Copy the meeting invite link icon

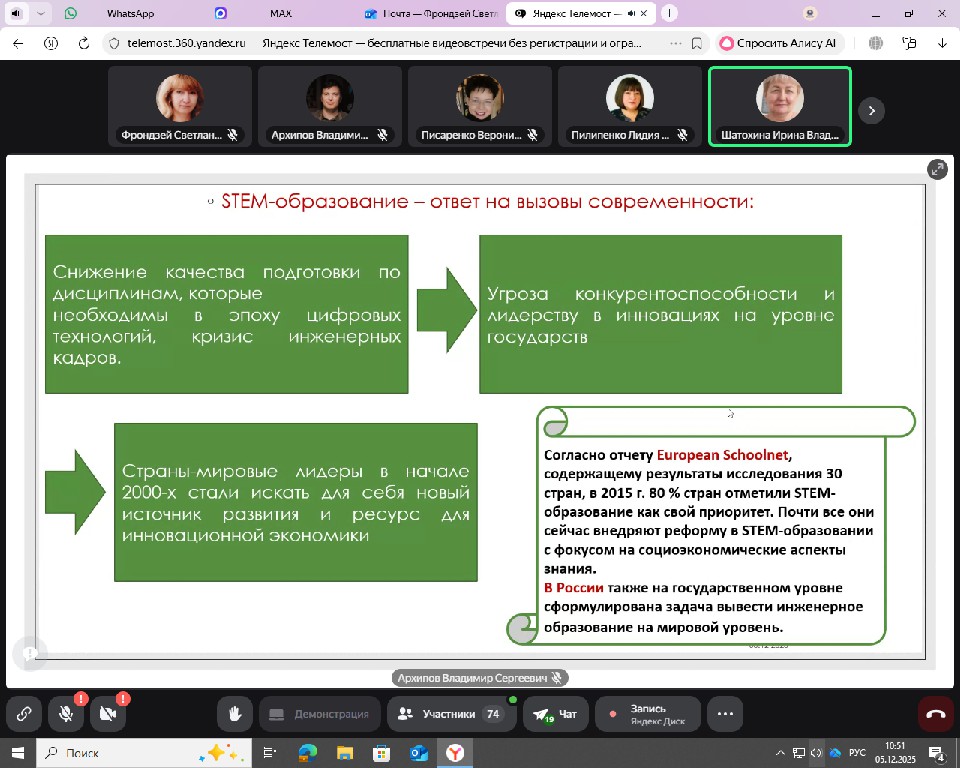point(24,714)
